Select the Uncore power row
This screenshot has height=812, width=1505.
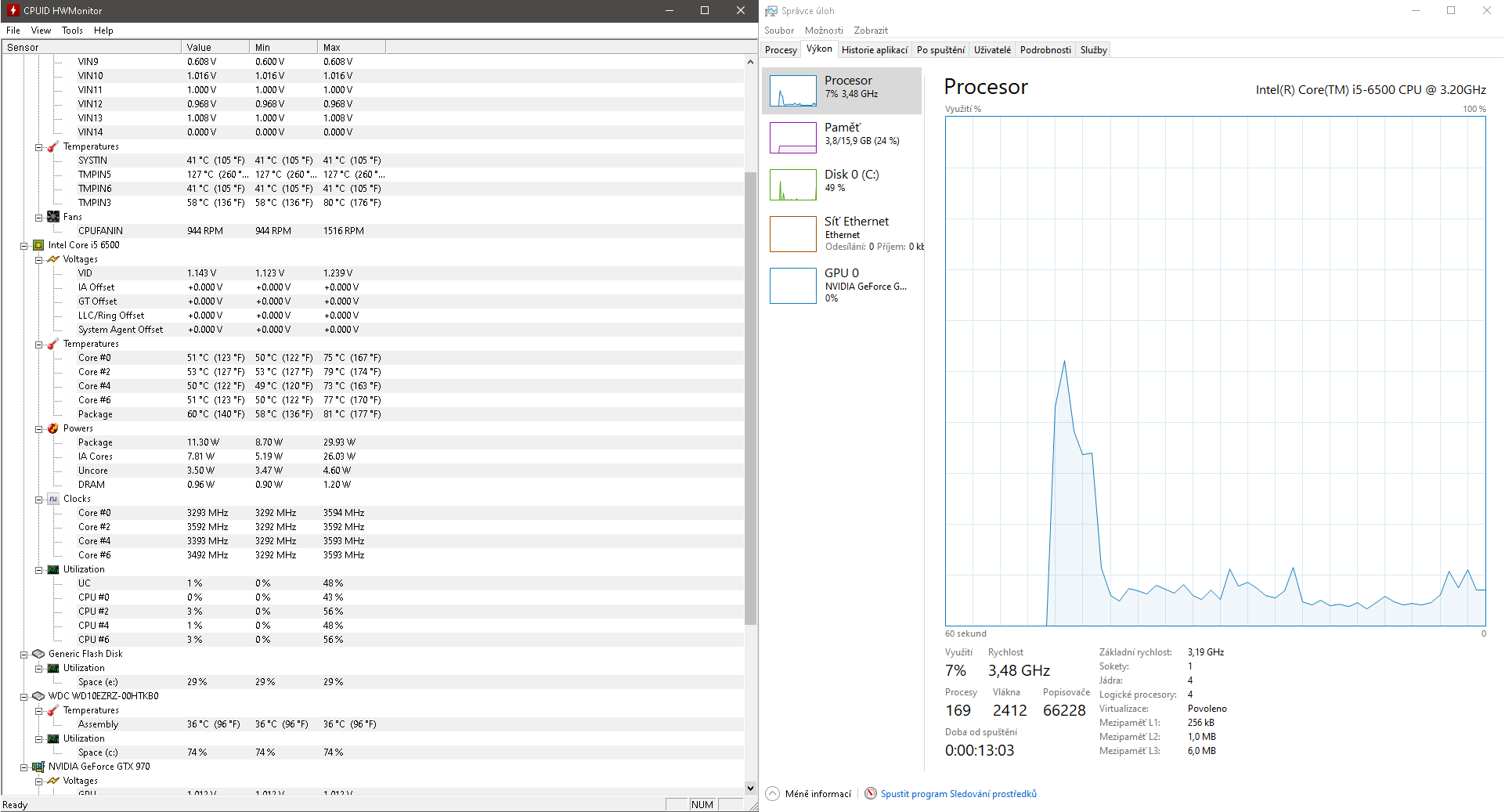click(373, 471)
